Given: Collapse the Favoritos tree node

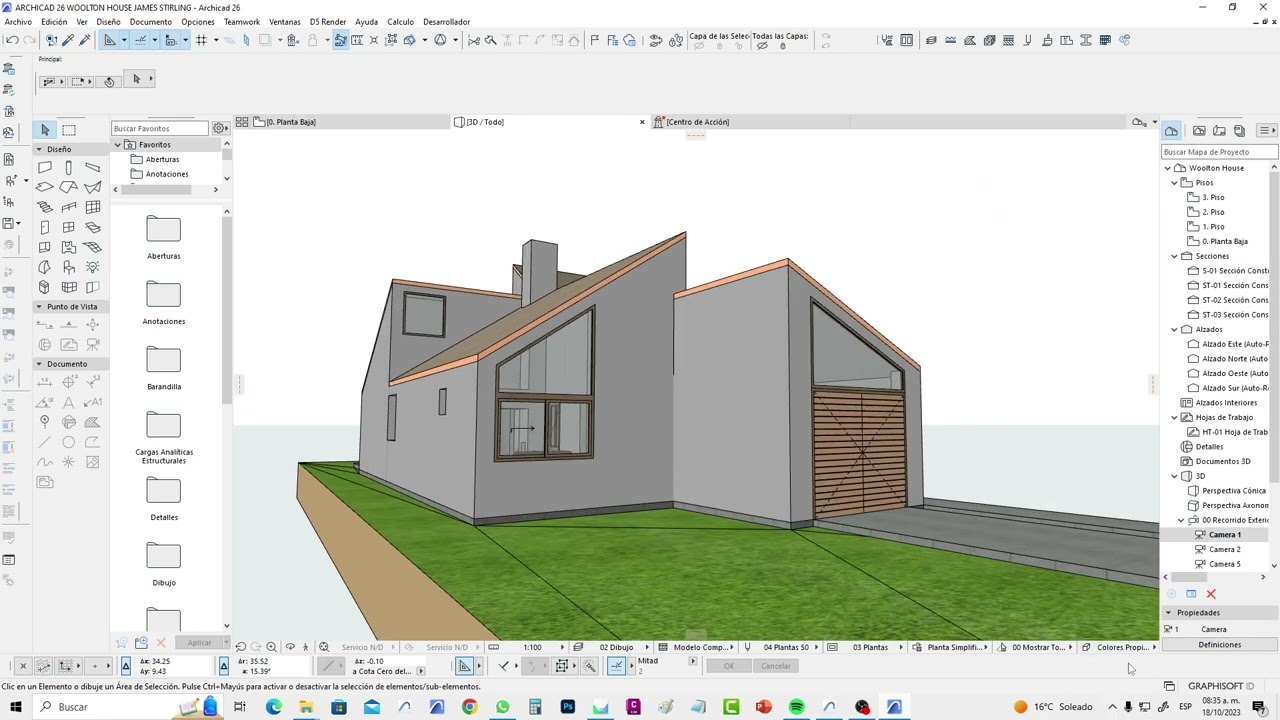Looking at the screenshot, I should tap(118, 145).
